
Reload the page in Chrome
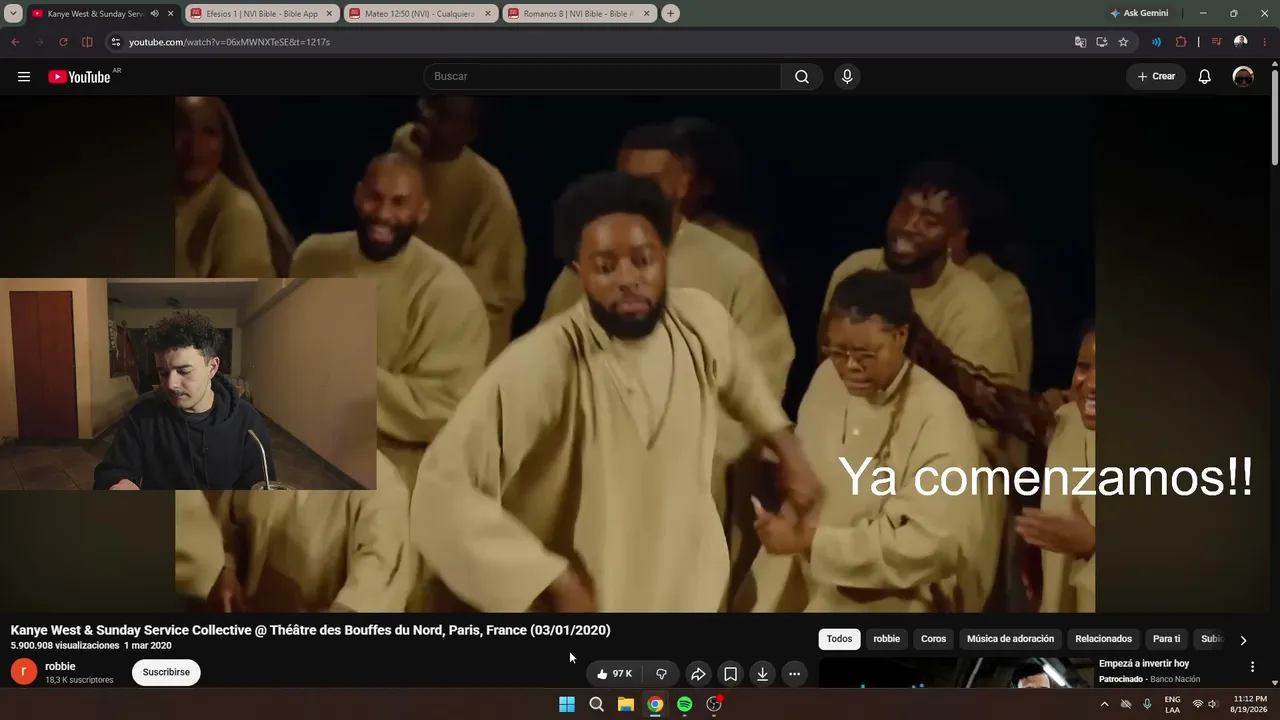63,42
